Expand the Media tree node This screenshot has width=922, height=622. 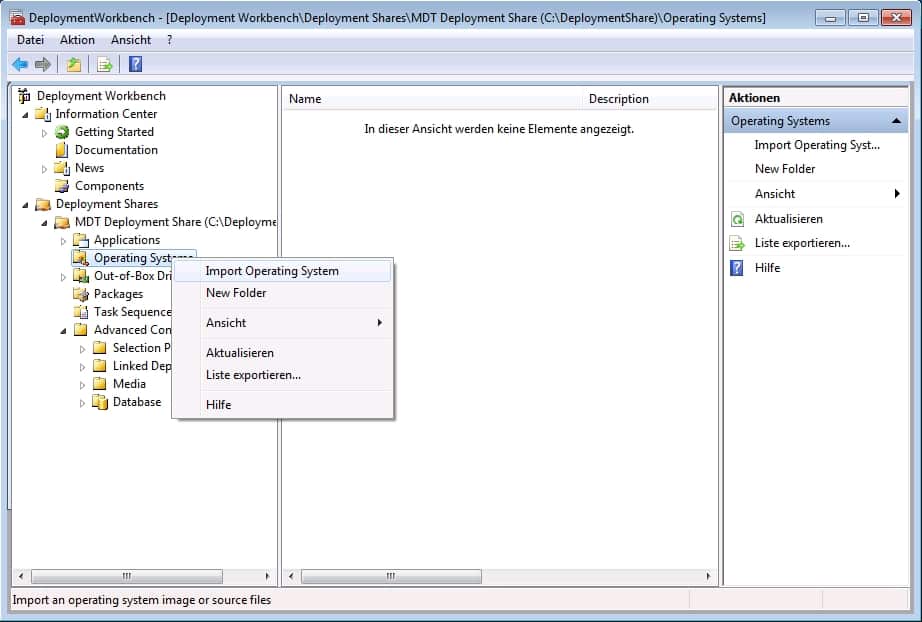[x=82, y=385]
